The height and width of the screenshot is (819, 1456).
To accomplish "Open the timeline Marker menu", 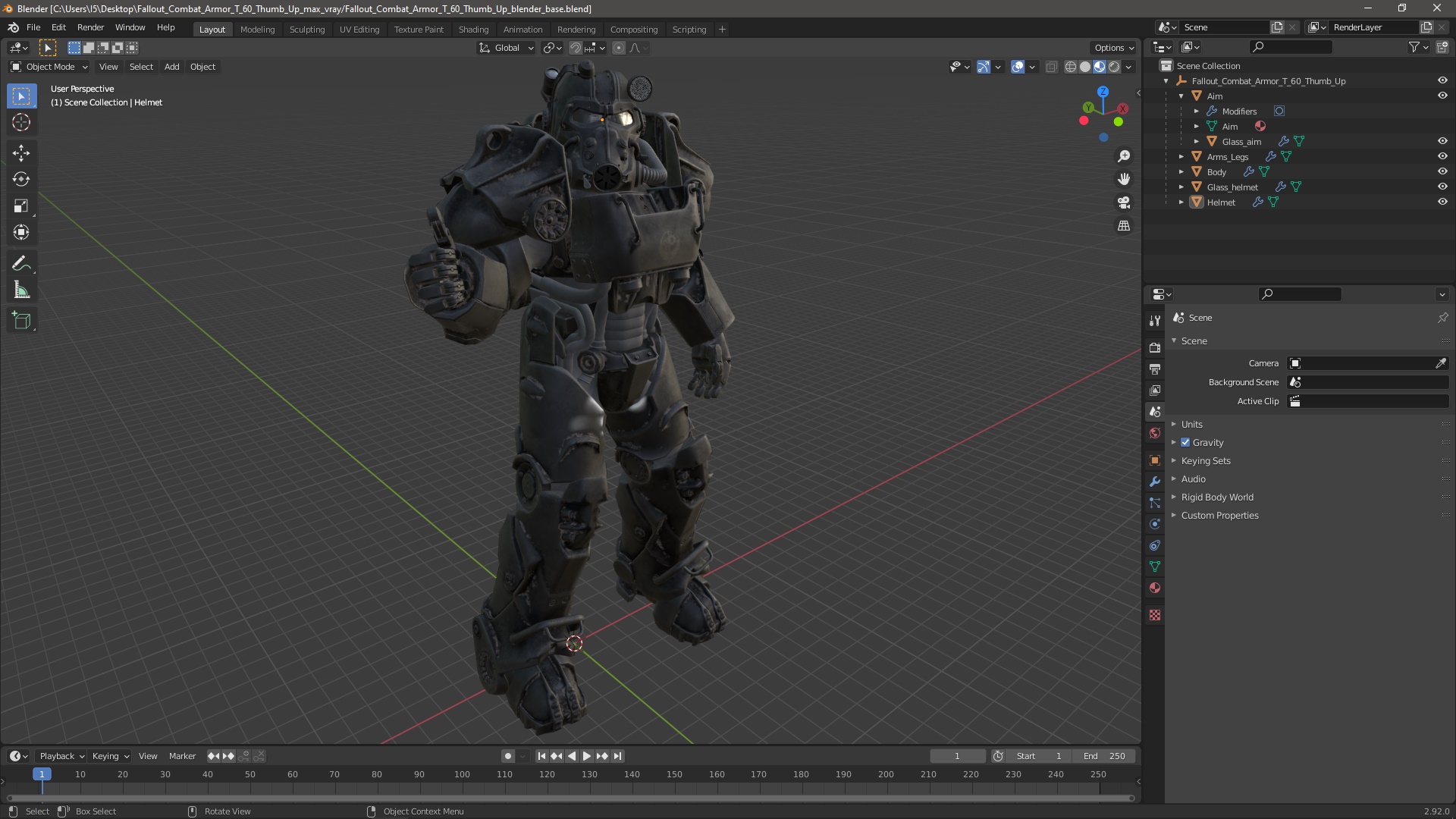I will pyautogui.click(x=182, y=756).
